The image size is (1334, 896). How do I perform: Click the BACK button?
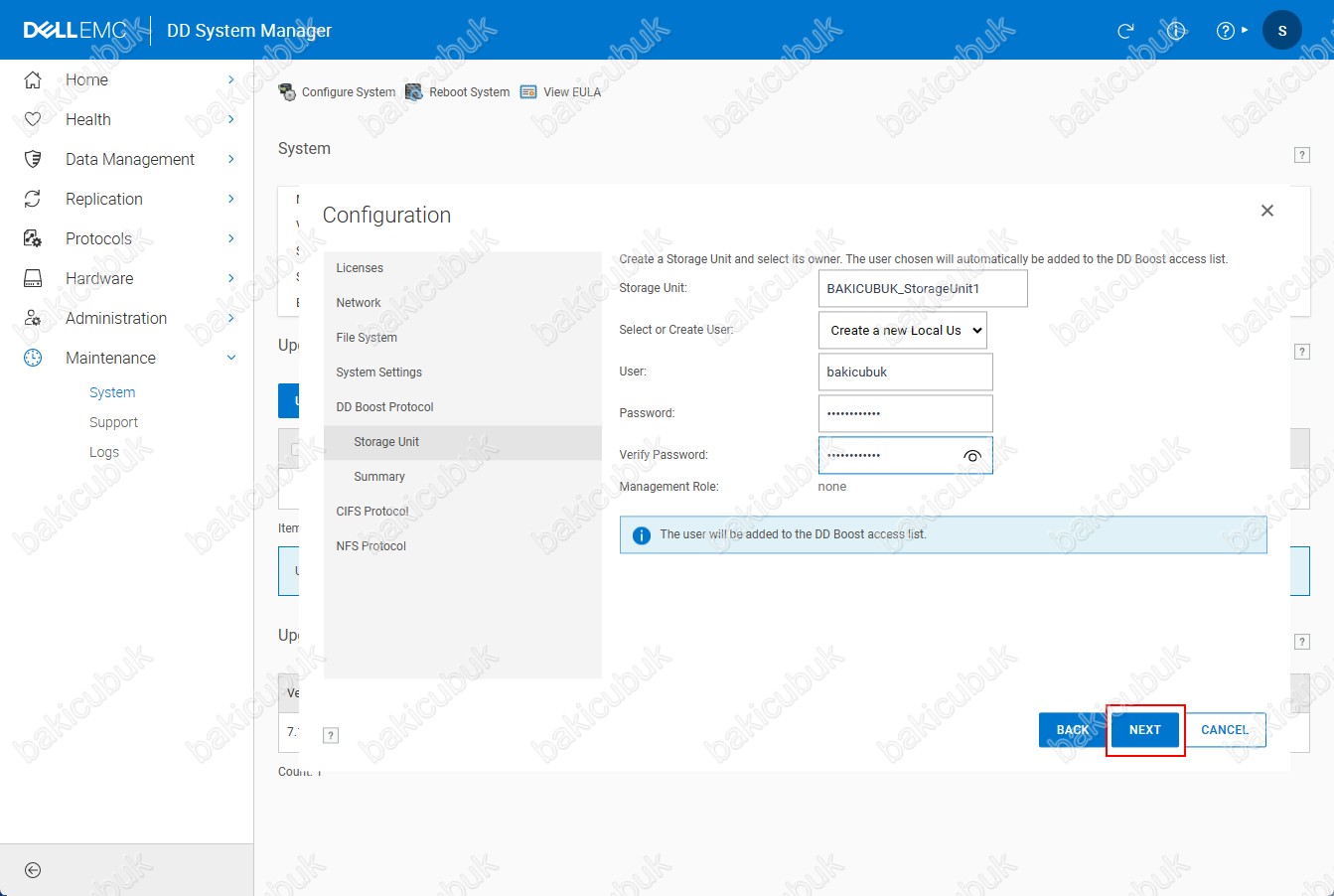(1072, 730)
